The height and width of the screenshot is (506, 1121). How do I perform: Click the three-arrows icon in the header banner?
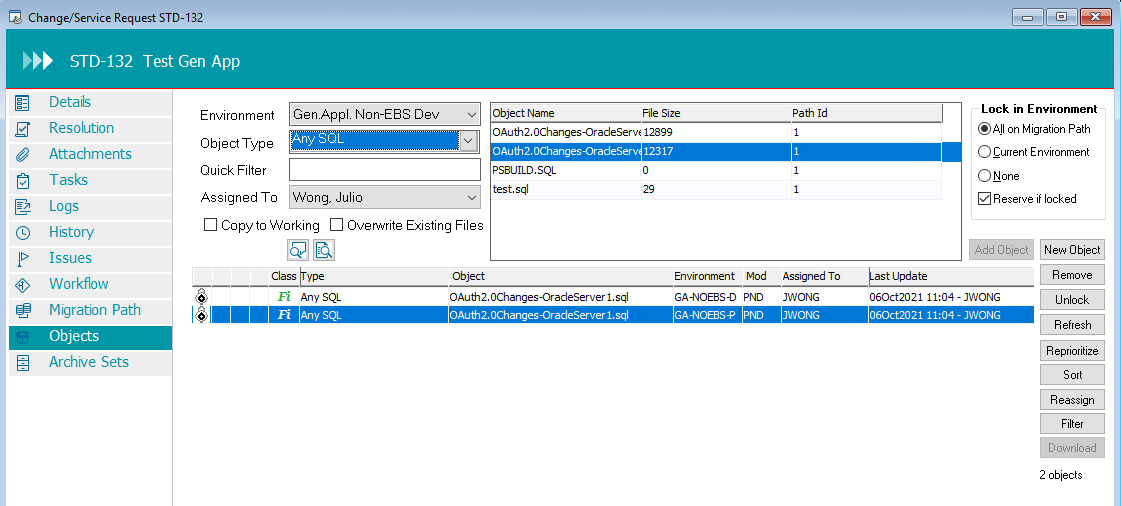point(37,61)
